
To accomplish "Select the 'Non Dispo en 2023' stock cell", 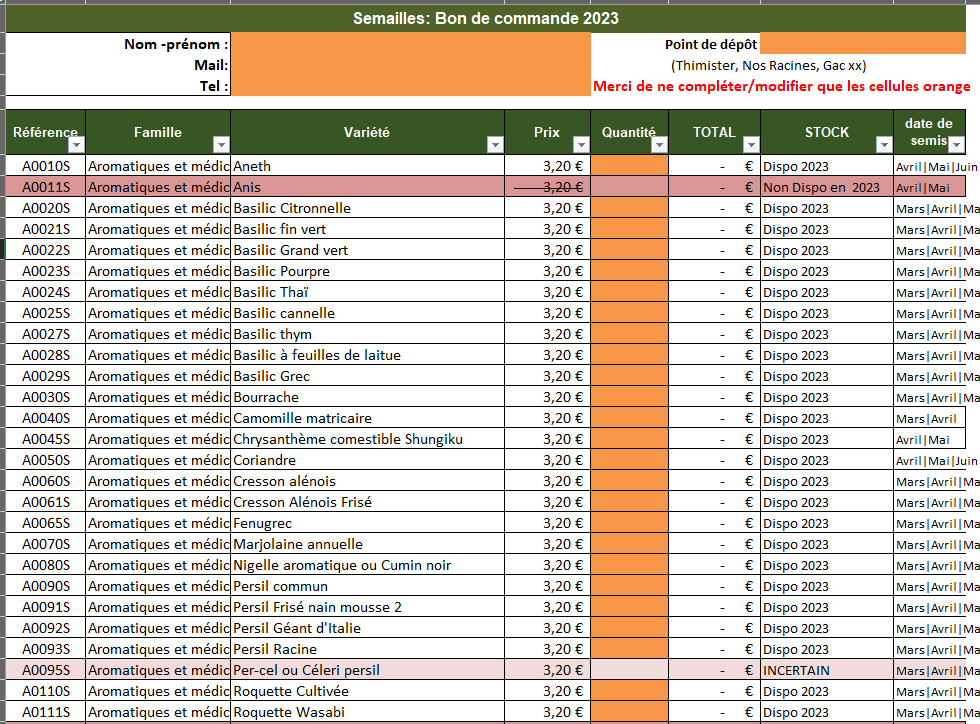I will (x=827, y=187).
